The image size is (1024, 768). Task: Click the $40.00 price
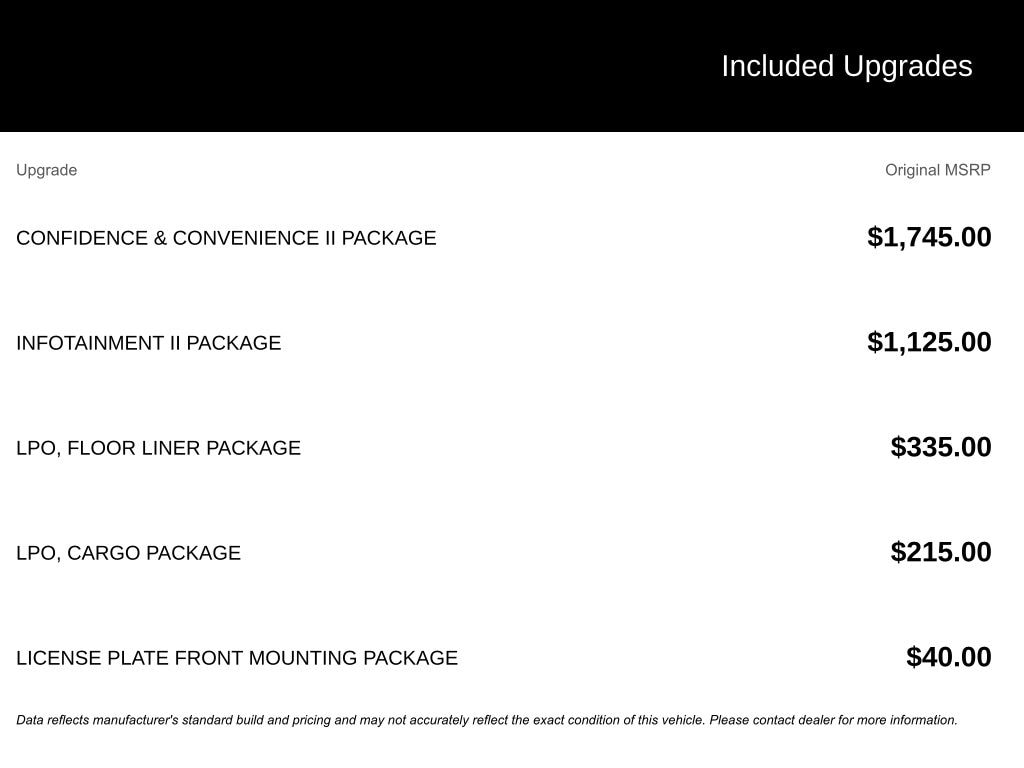[948, 657]
